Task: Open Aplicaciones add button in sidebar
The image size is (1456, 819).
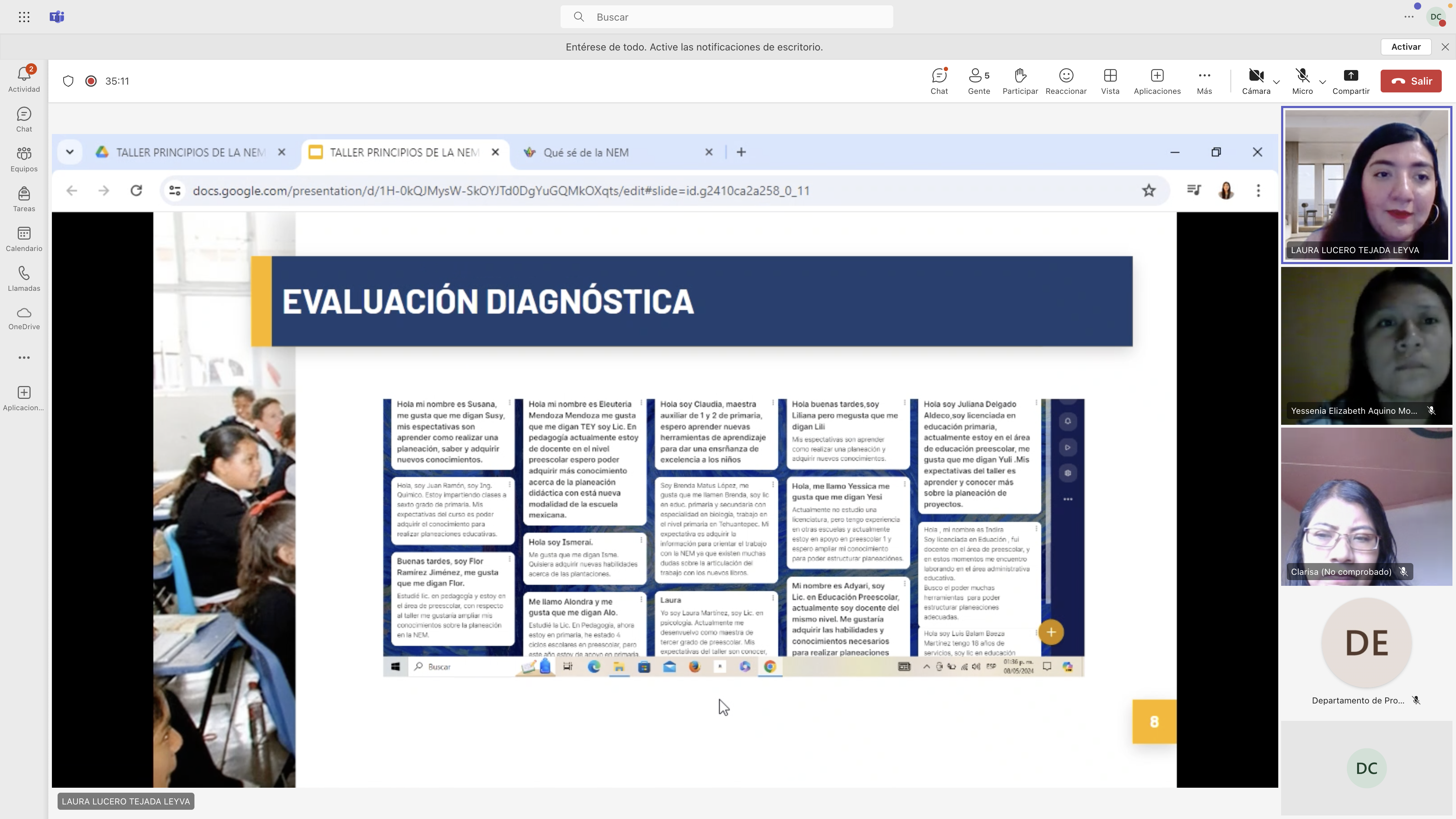Action: tap(24, 398)
